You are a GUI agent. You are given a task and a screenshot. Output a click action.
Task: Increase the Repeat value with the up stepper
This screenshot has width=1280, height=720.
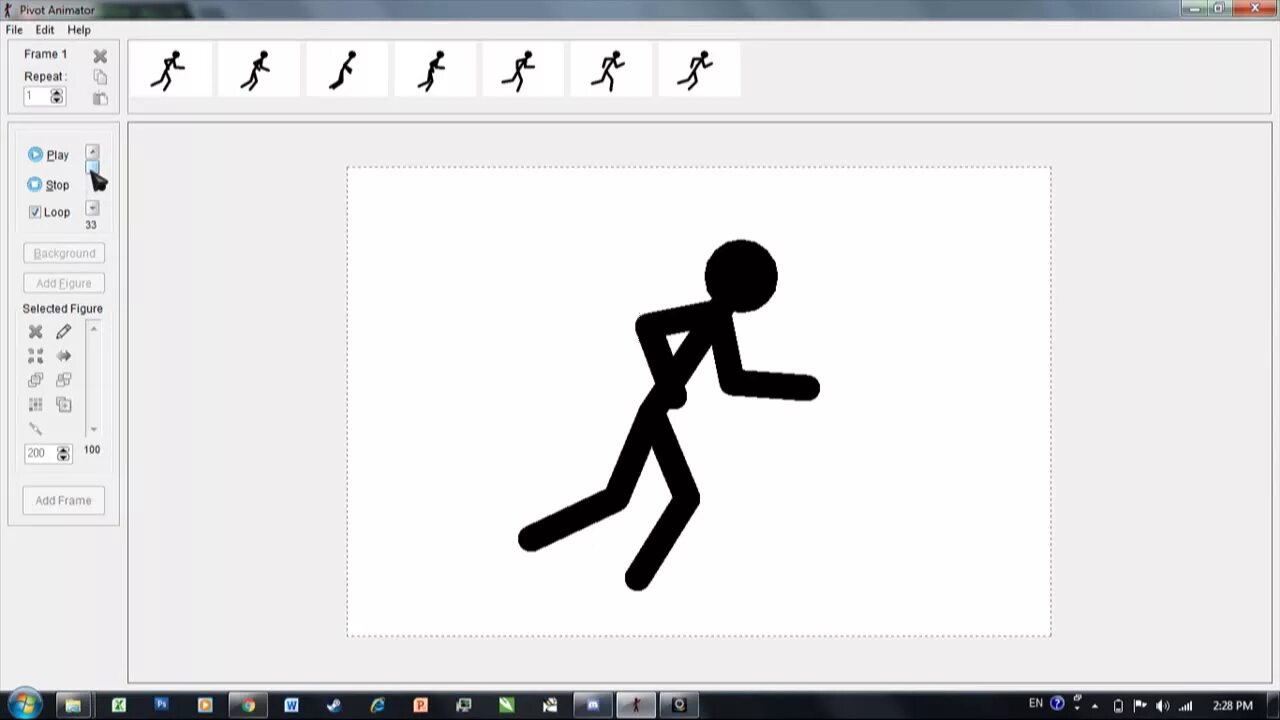[x=57, y=92]
